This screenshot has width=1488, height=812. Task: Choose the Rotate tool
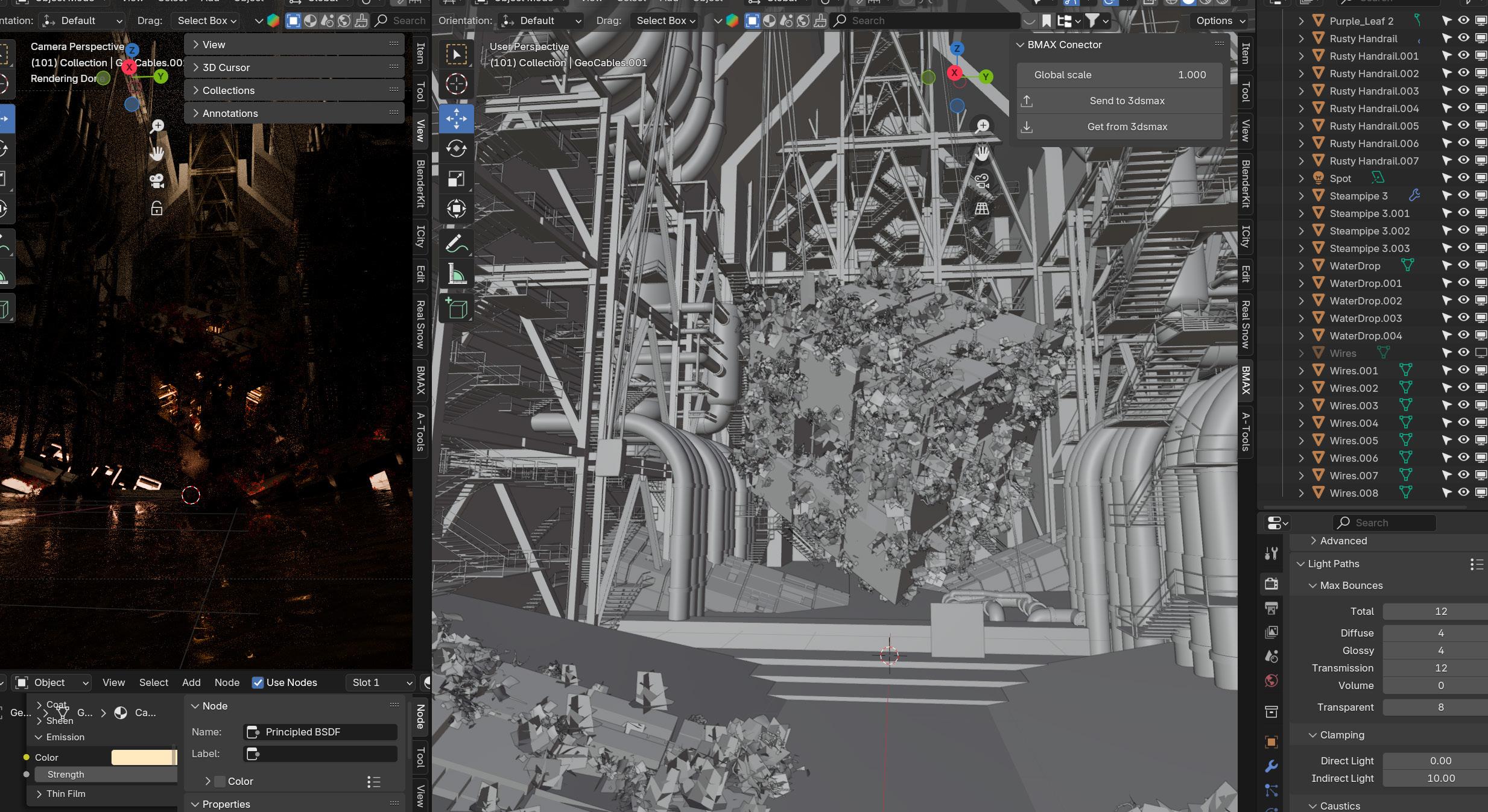pyautogui.click(x=456, y=148)
